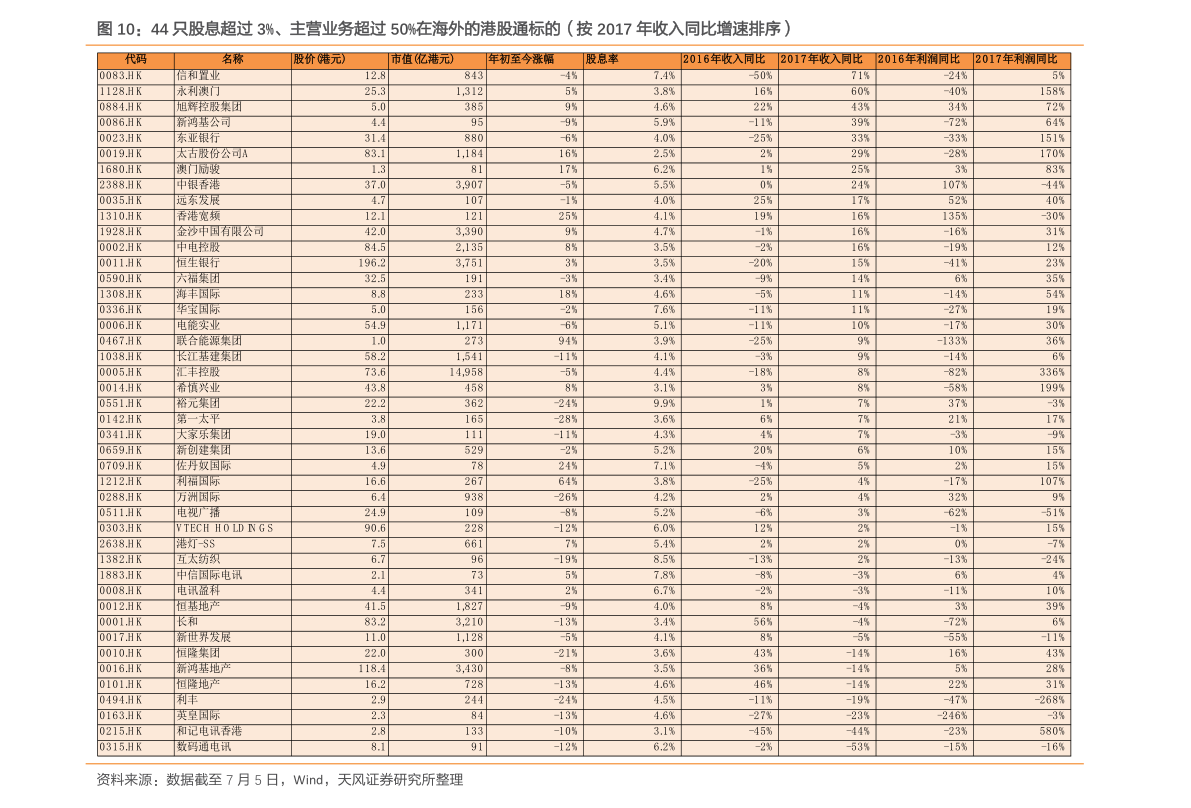
Task: Click the name 华宝国际
Action: [x=198, y=310]
